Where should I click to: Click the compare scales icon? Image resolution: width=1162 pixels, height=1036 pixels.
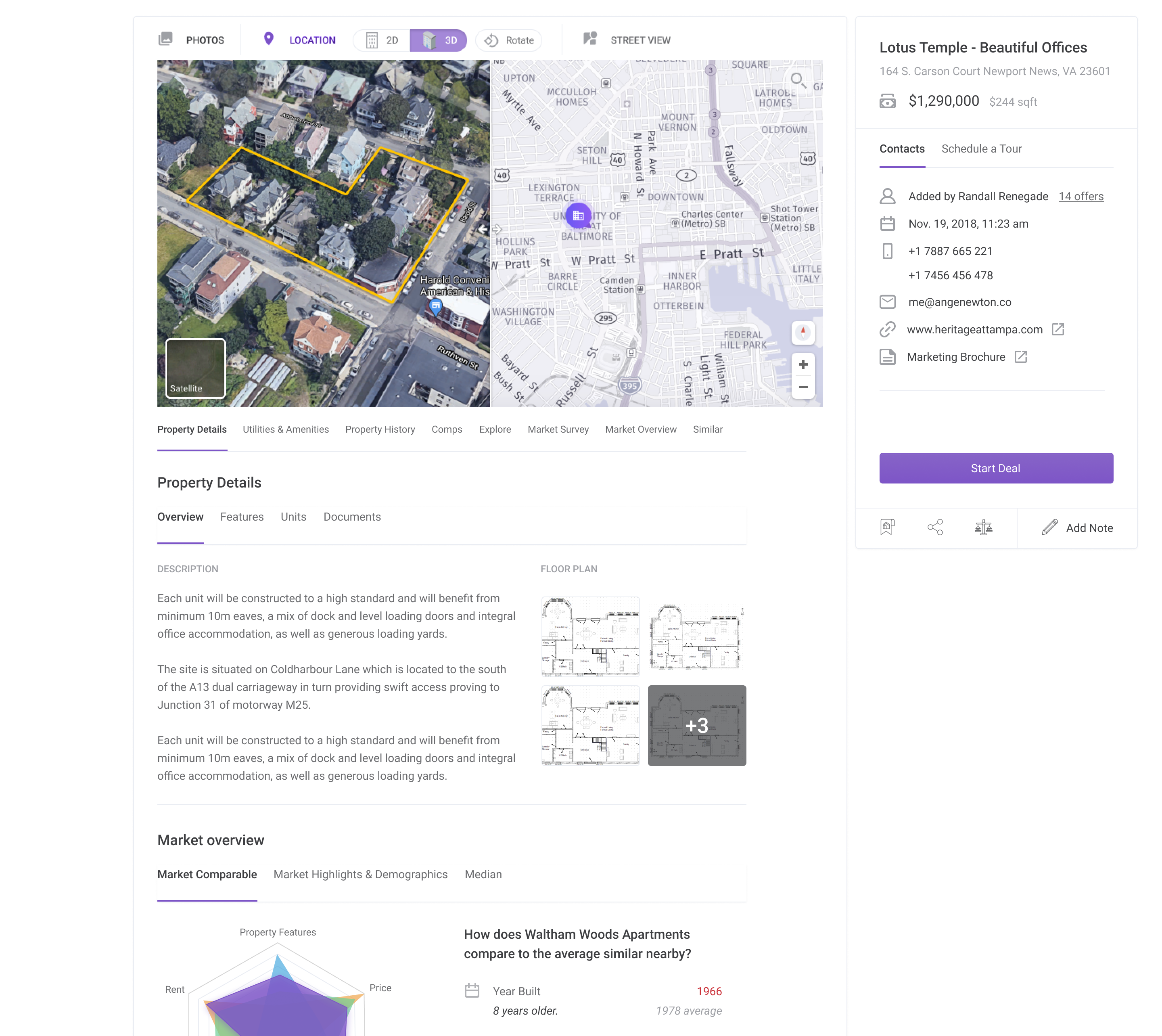click(983, 527)
